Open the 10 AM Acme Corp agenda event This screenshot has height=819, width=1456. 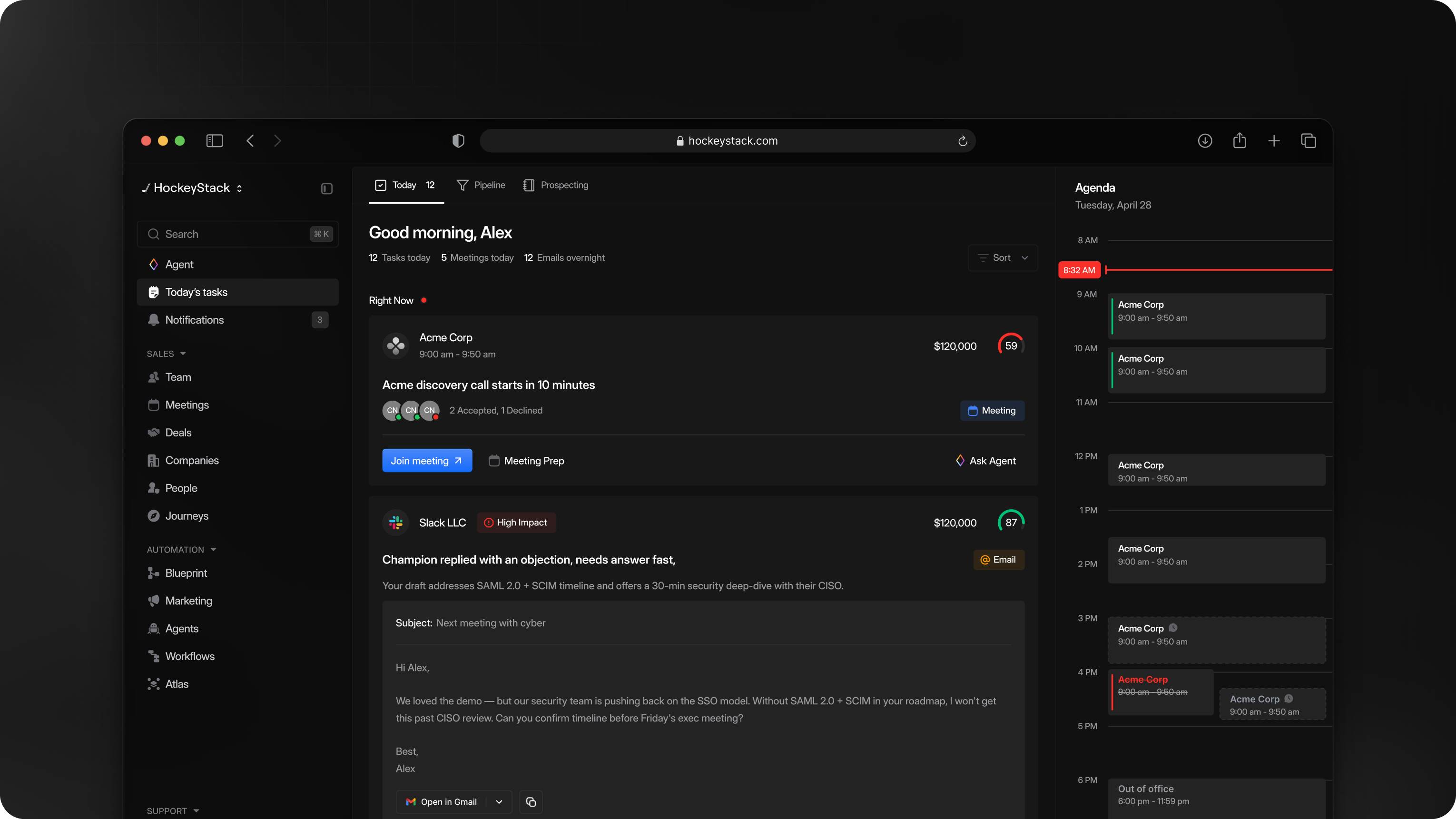[x=1216, y=370]
